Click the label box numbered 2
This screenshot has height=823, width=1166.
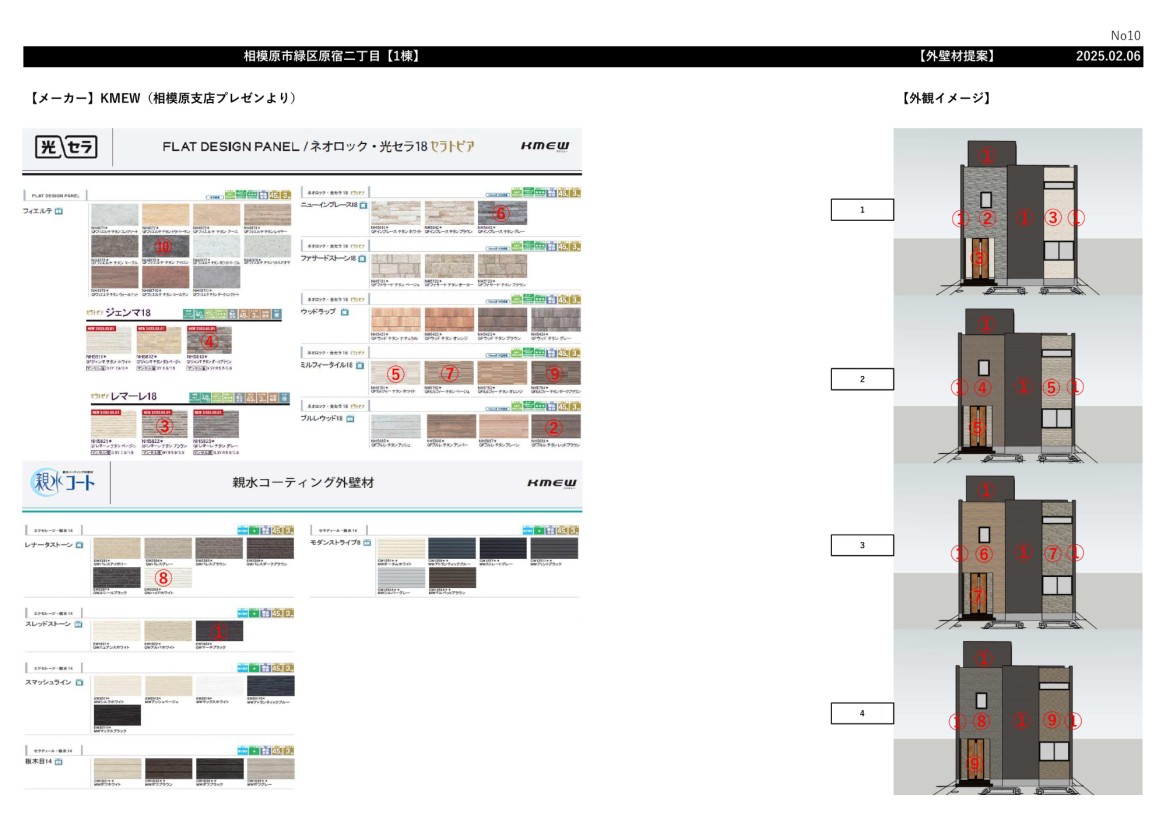pyautogui.click(x=862, y=379)
